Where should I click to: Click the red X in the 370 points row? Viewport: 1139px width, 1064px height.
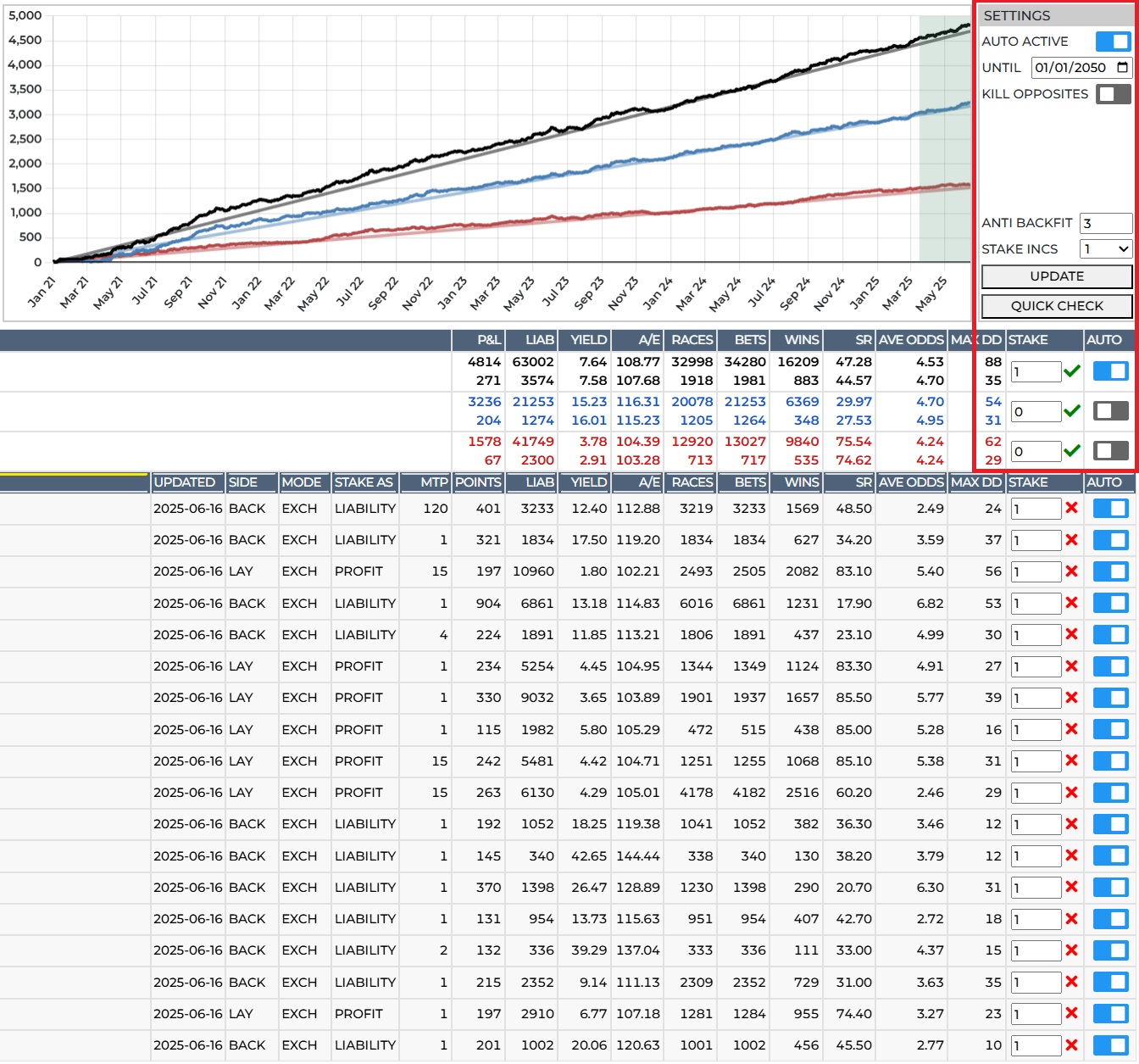(x=1071, y=888)
